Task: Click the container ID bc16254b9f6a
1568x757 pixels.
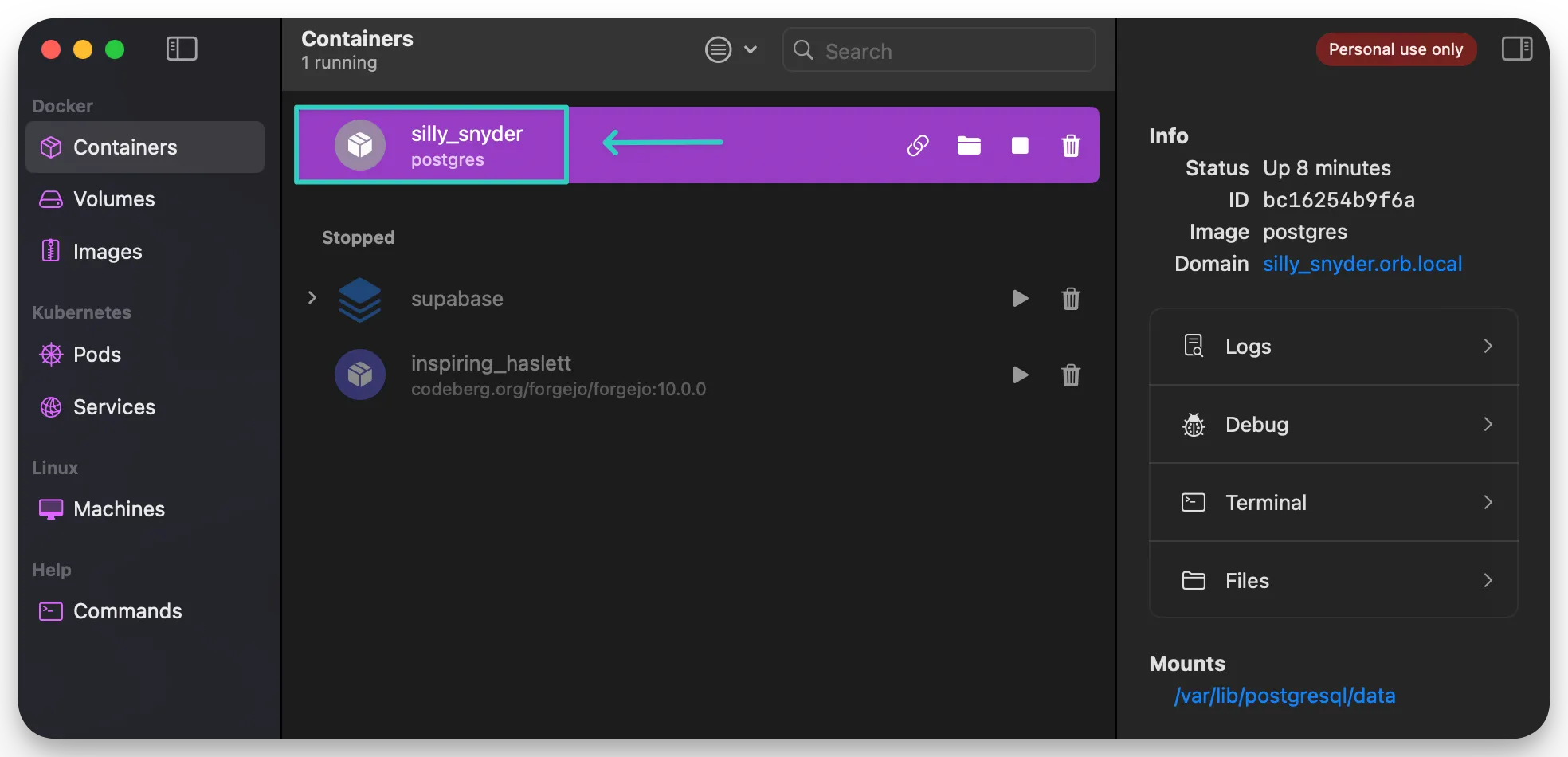Action: (x=1339, y=200)
